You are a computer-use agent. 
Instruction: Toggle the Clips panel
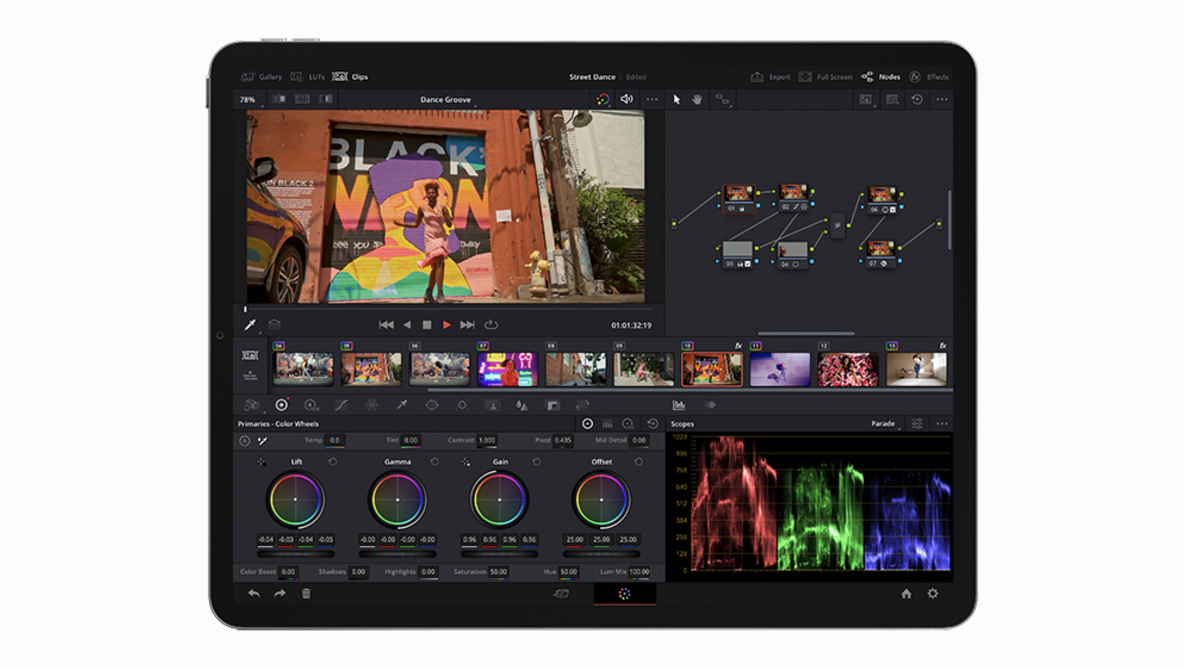tap(350, 77)
